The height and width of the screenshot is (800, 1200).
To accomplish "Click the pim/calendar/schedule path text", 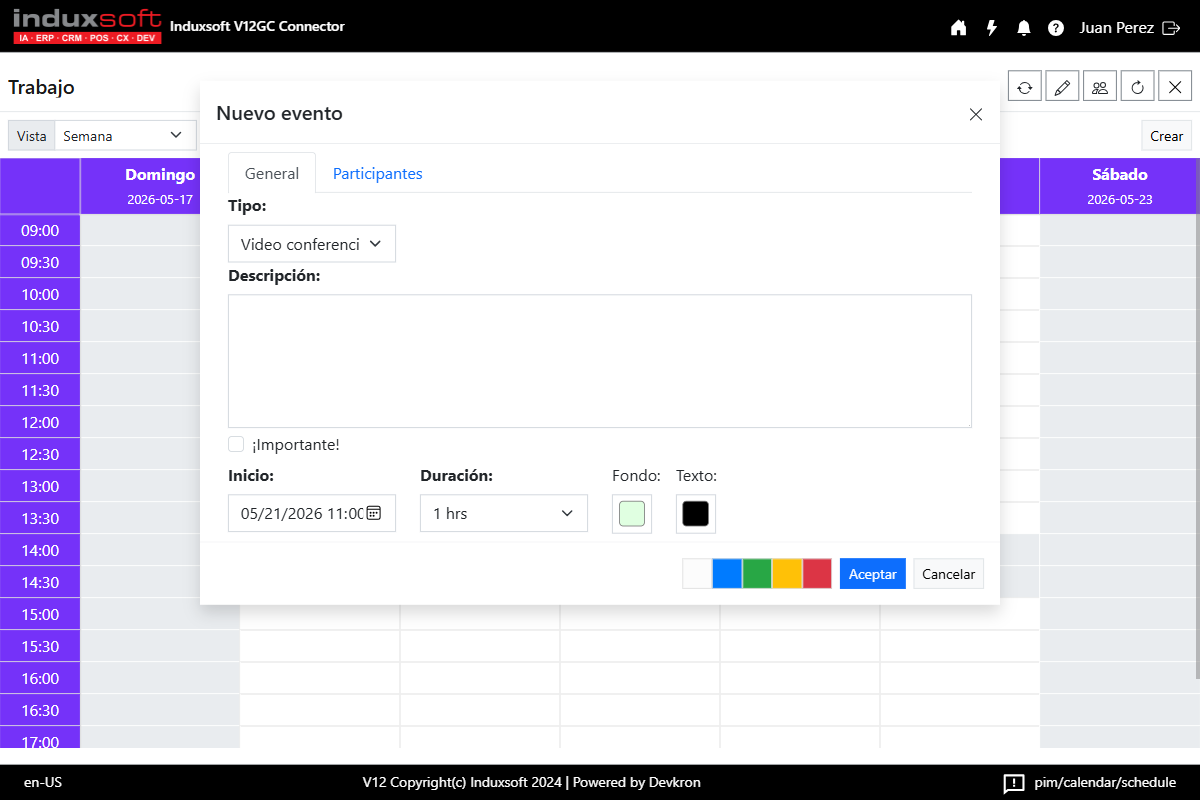I will tap(1105, 783).
